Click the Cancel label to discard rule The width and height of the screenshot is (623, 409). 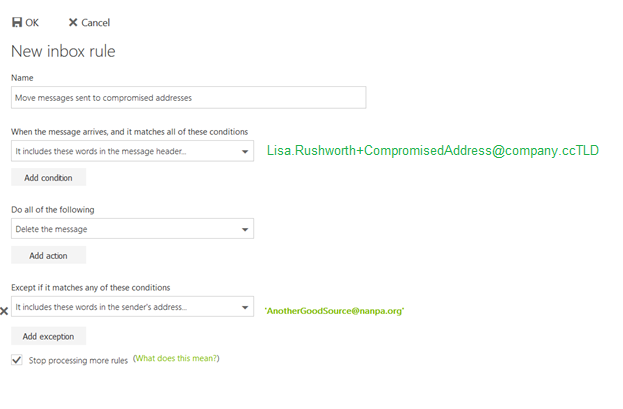coord(95,23)
